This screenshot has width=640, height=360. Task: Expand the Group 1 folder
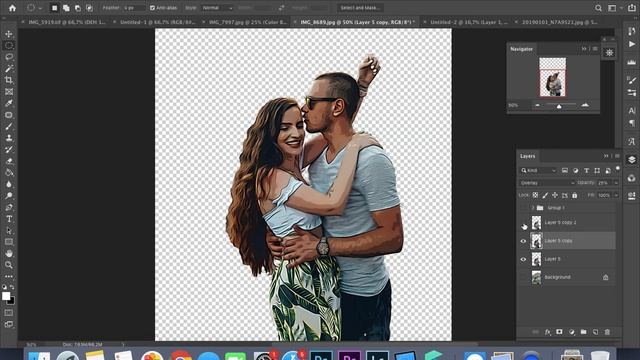[x=533, y=208]
